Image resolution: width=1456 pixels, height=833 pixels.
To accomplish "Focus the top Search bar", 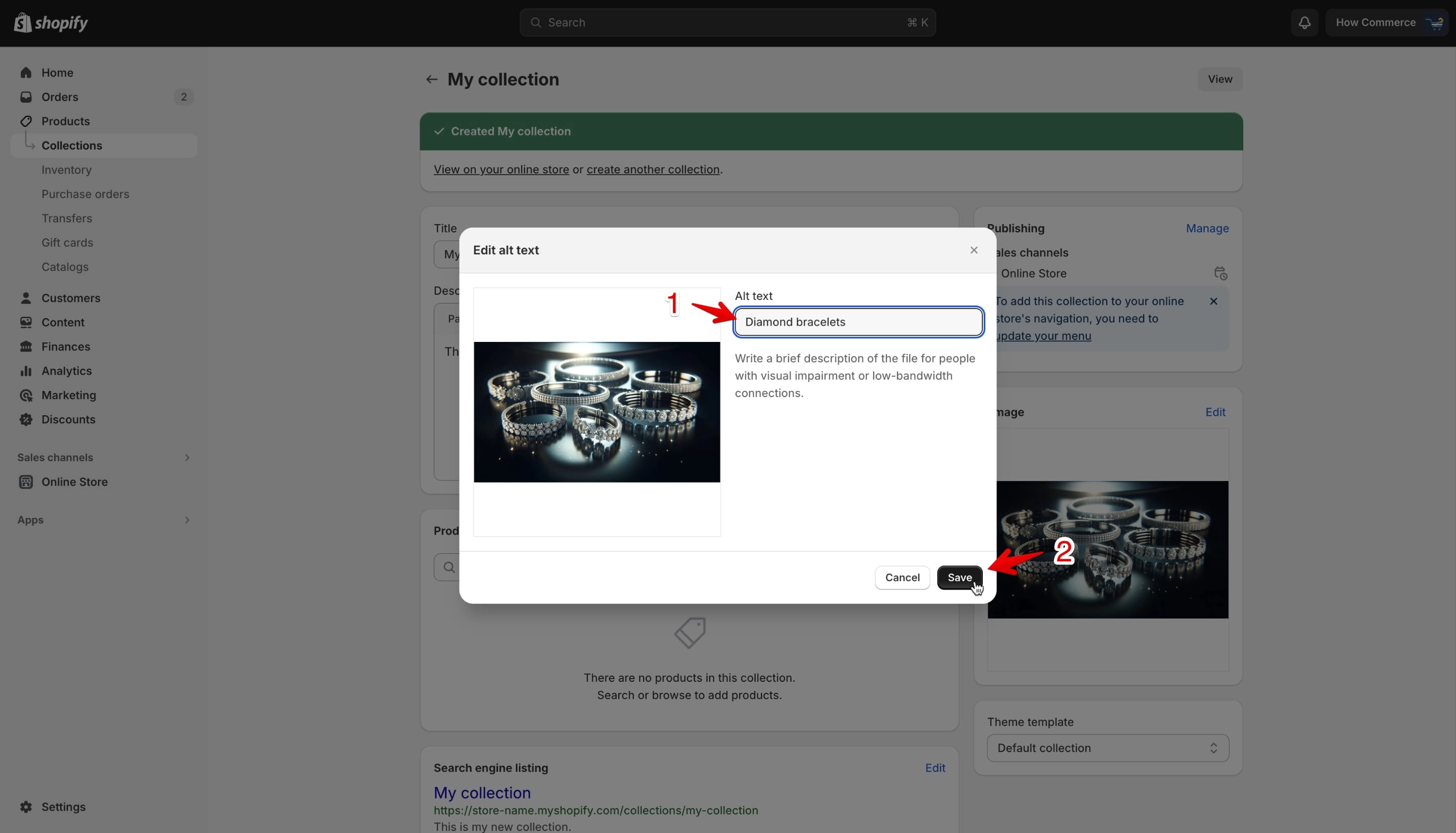I will tap(727, 23).
